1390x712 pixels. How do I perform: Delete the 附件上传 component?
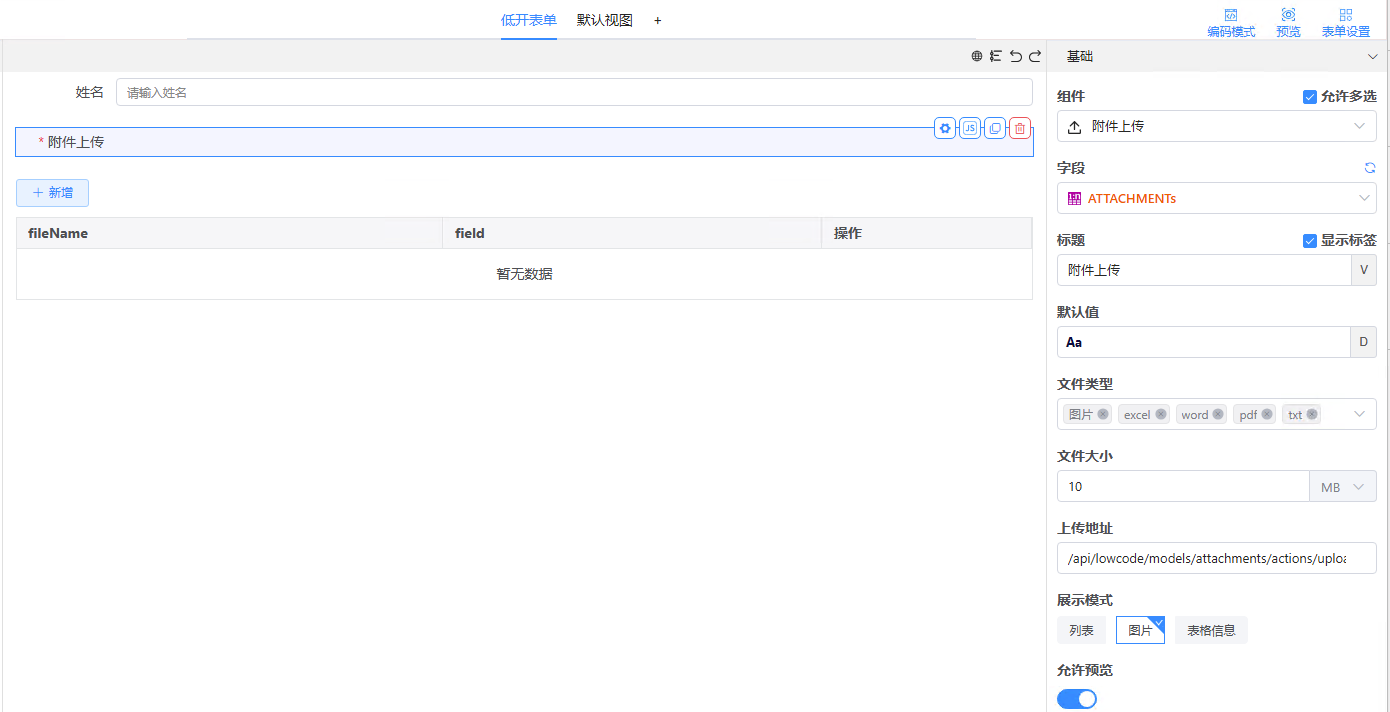(x=1020, y=128)
